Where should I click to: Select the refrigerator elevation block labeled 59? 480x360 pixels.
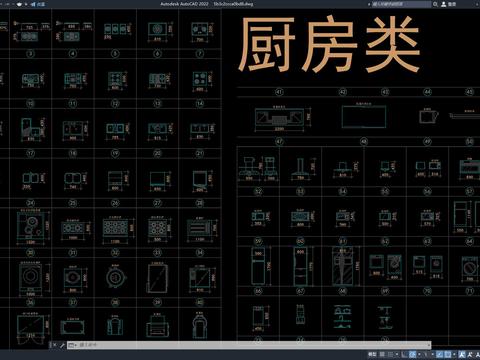pos(262,265)
